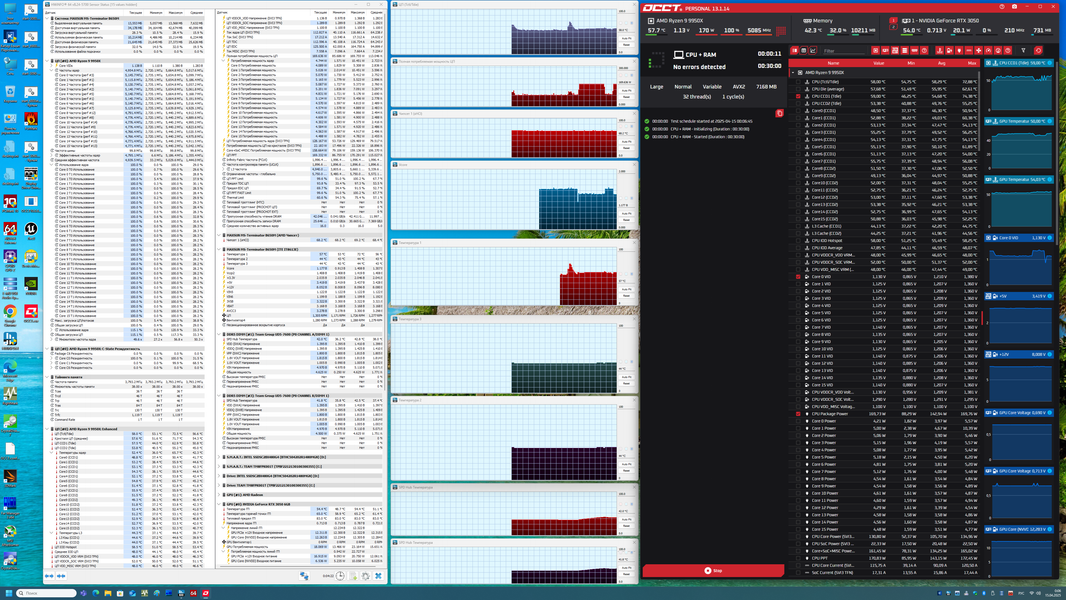Sort OCCT table by Avg column
Image resolution: width=1066 pixels, height=600 pixels.
click(942, 63)
